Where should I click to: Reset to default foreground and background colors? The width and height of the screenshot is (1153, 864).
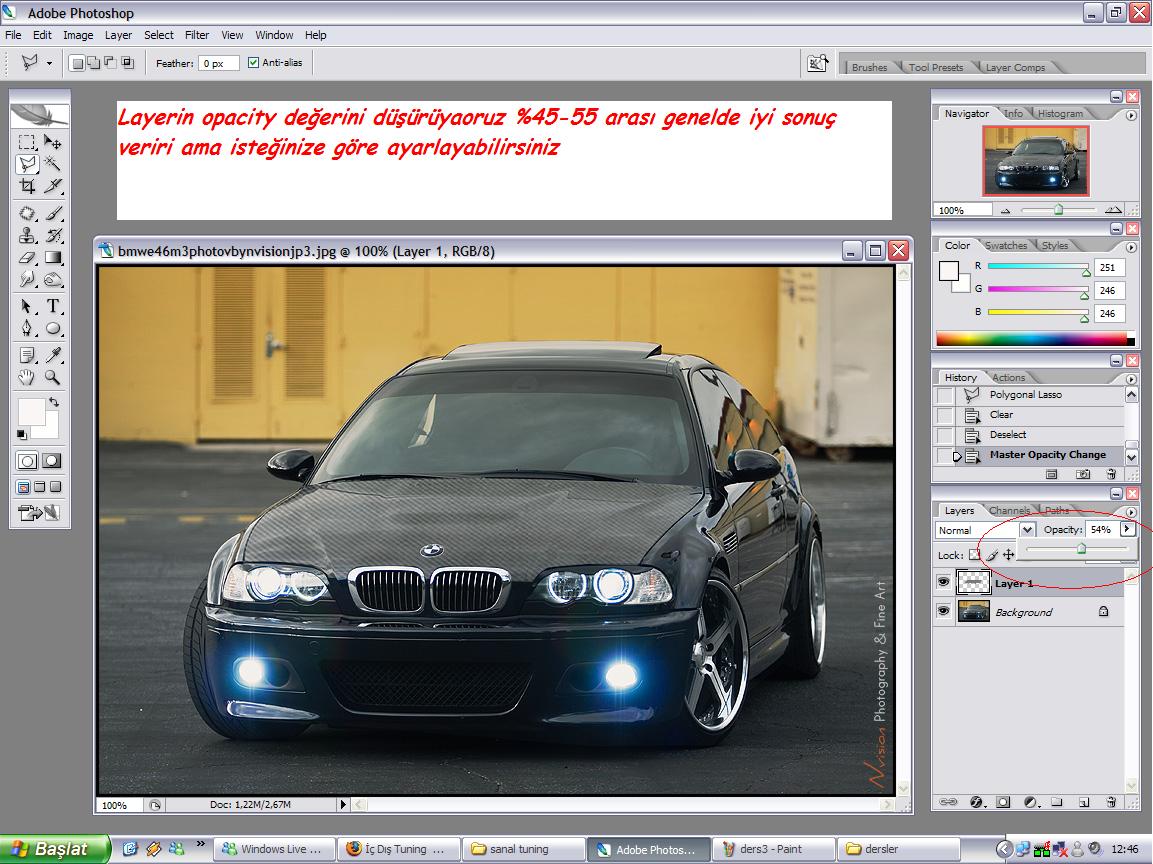click(22, 435)
